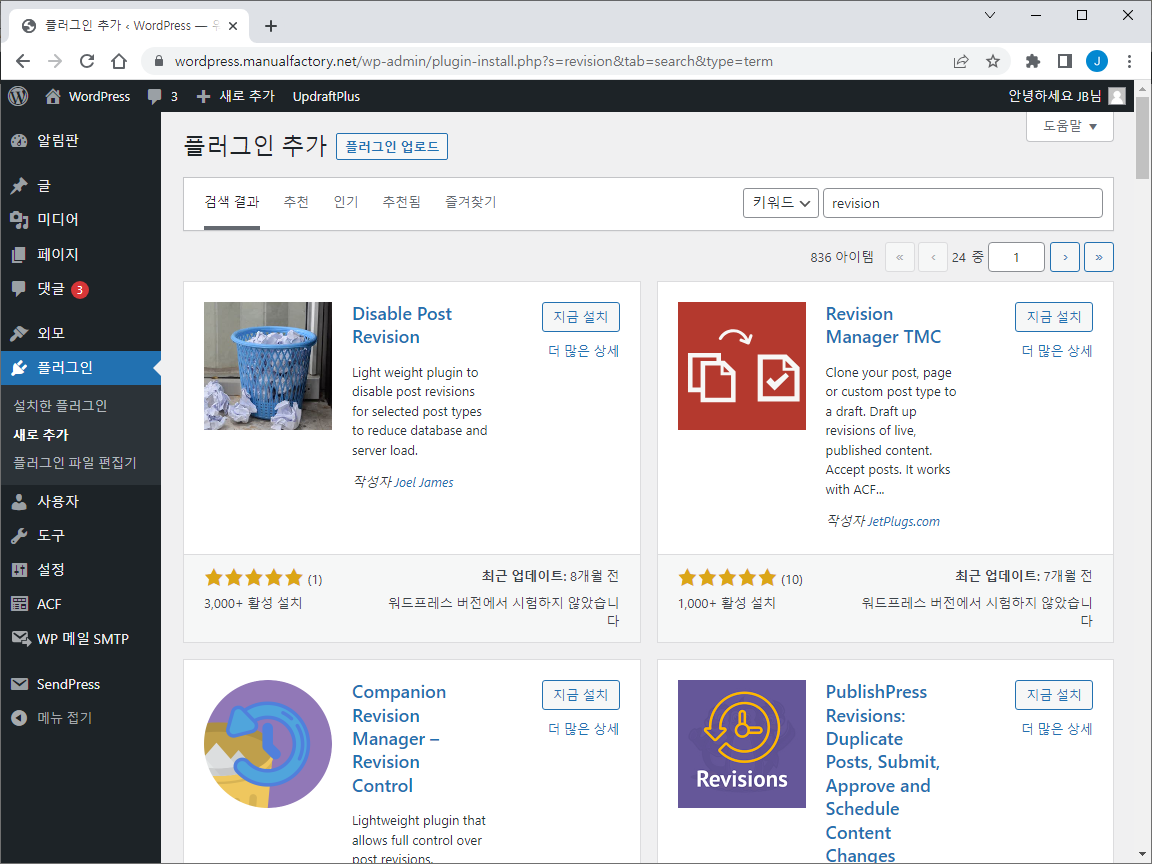The width and height of the screenshot is (1152, 864).
Task: Click the Revision Manager TMC red thumbnail
Action: pos(741,366)
